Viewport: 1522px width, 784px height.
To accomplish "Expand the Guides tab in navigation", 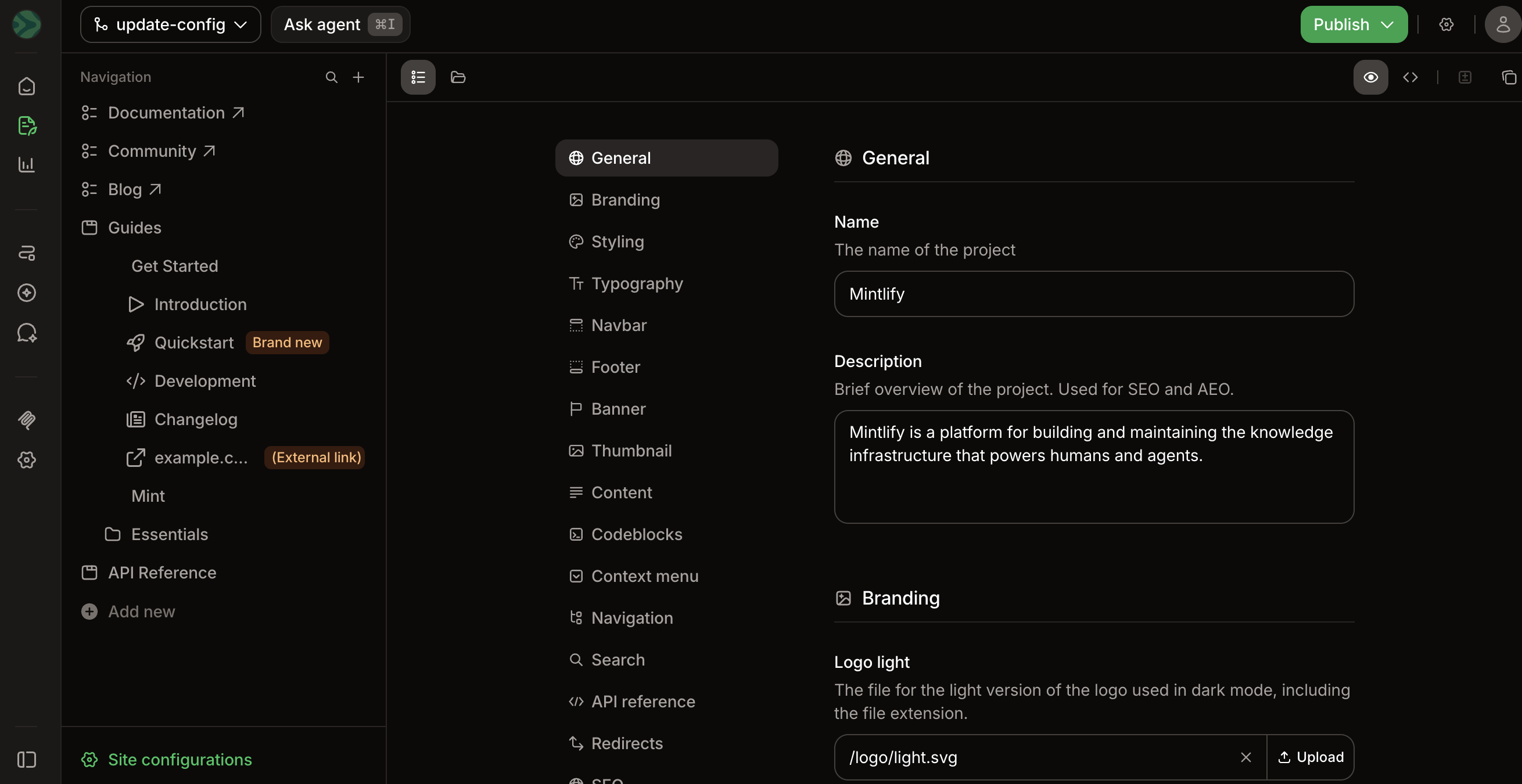I will coord(121,228).
